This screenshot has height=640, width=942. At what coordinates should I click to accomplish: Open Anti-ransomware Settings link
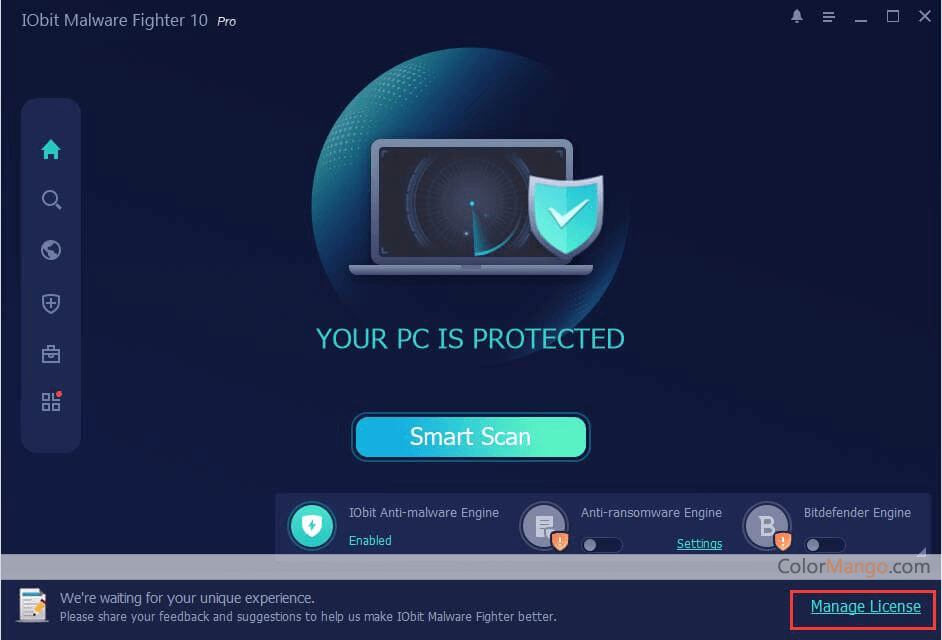pyautogui.click(x=699, y=543)
